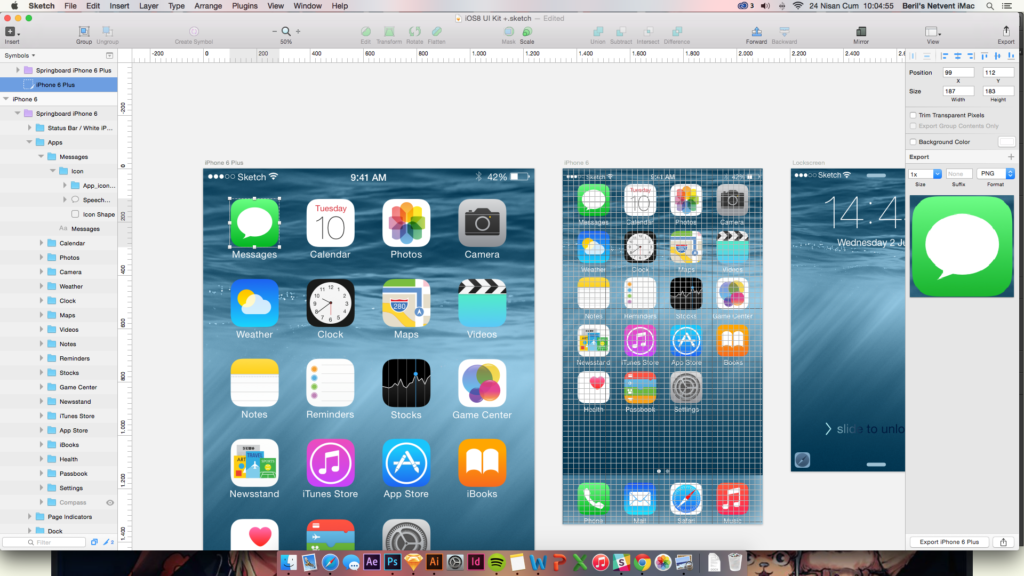The width and height of the screenshot is (1024, 576).
Task: Click the zoom magnifier icon in the toolbar
Action: point(286,32)
